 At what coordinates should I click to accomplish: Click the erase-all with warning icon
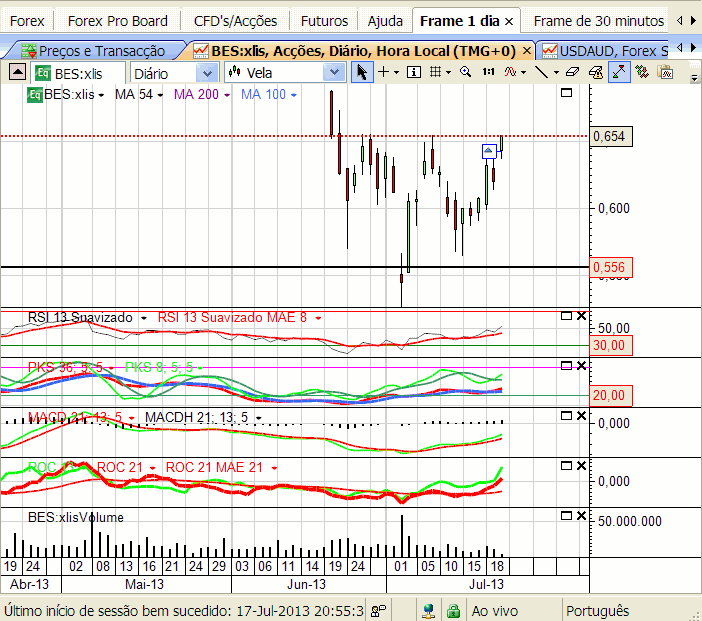tap(596, 72)
